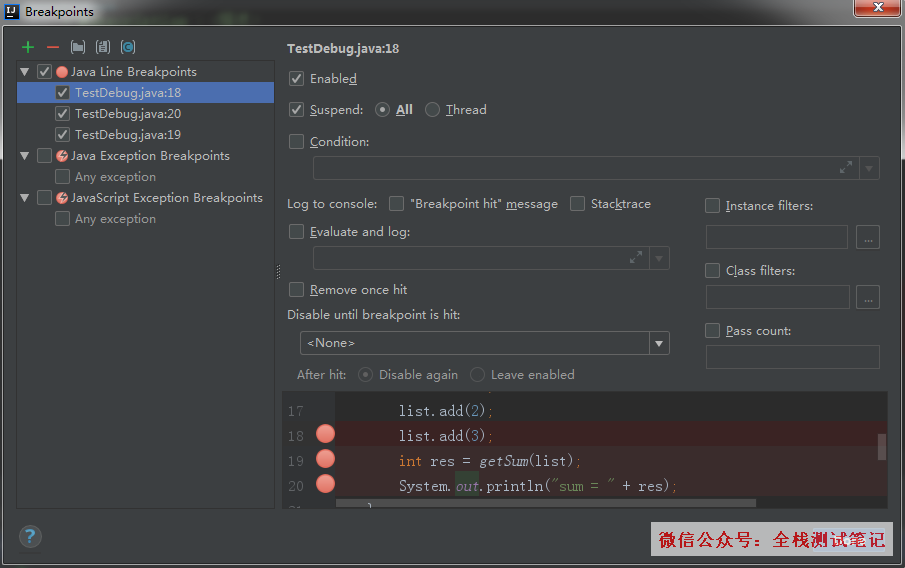Click the Class filters text field

777,297
